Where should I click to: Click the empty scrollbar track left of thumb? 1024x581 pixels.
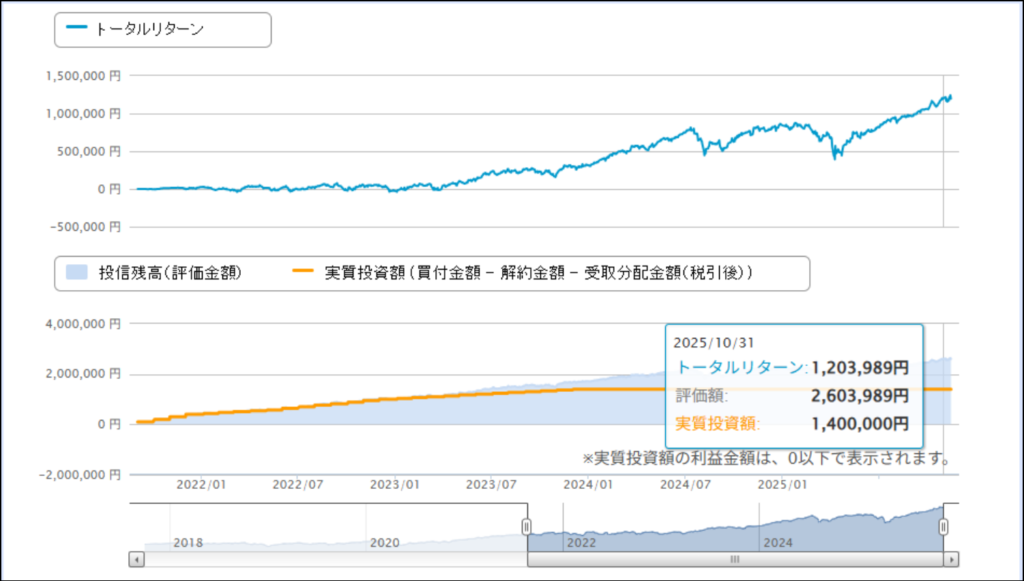330,560
